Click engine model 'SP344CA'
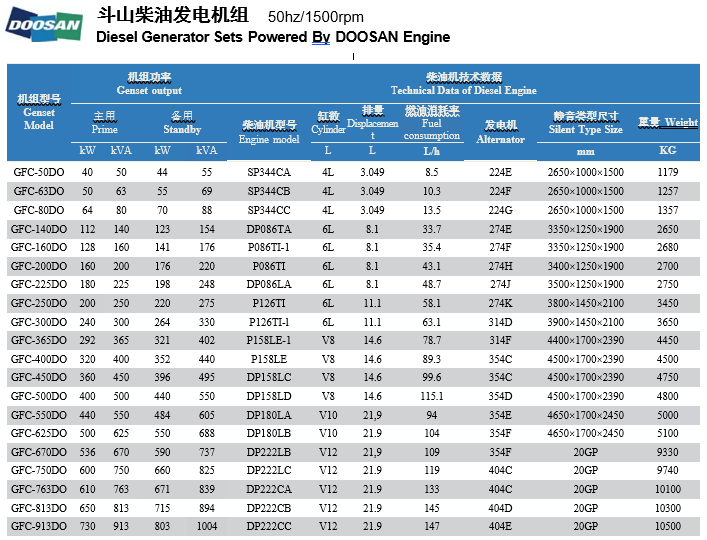This screenshot has width=707, height=540. point(269,172)
